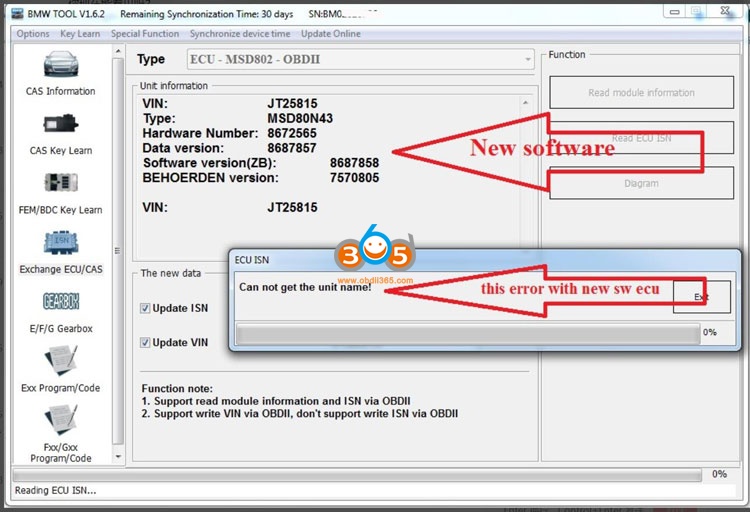750x512 pixels.
Task: Click Software version value 8687858
Action: tap(354, 163)
